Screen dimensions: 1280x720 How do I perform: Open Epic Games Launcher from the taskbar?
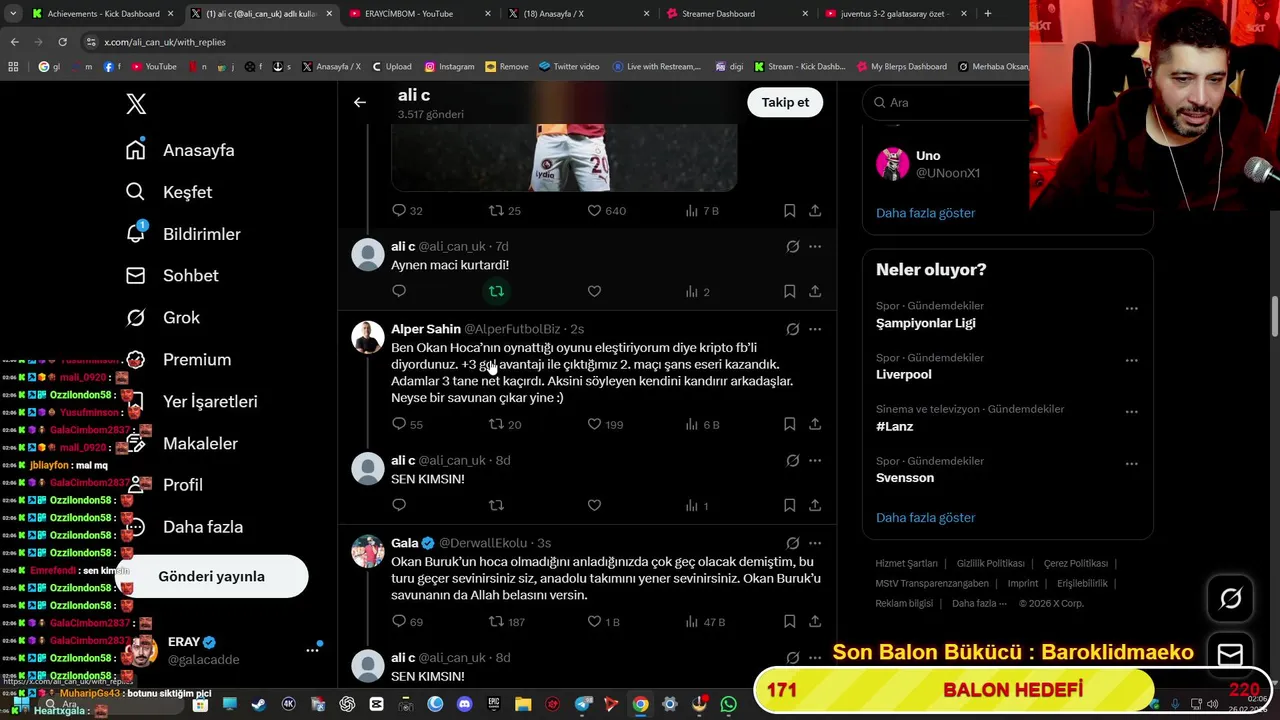(x=493, y=704)
